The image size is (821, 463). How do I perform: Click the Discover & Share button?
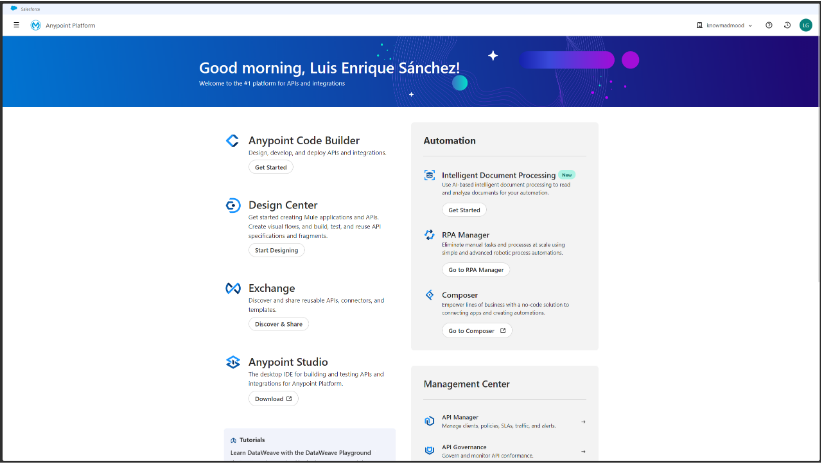278,324
